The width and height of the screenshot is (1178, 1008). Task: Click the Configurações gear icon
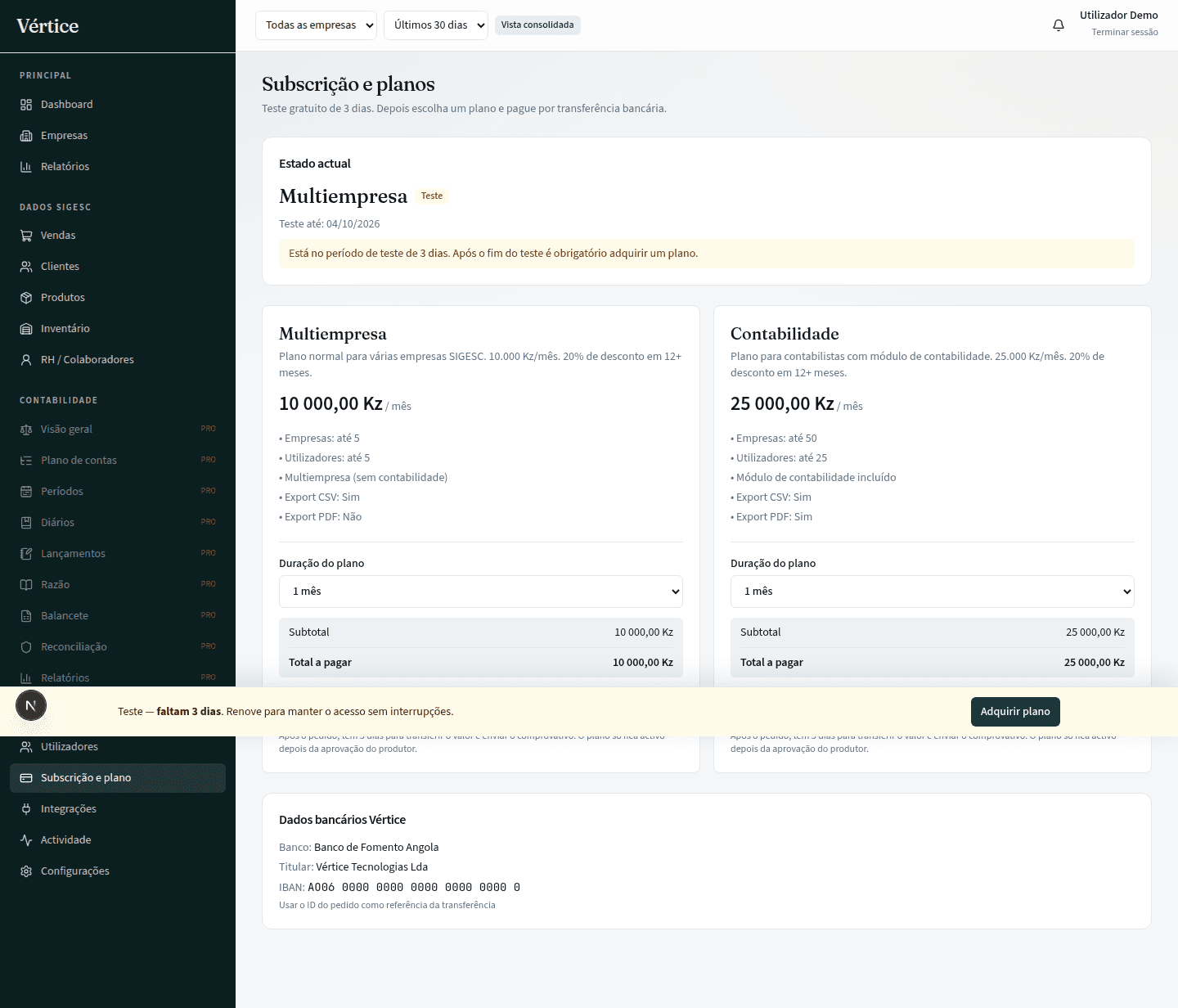pos(26,871)
